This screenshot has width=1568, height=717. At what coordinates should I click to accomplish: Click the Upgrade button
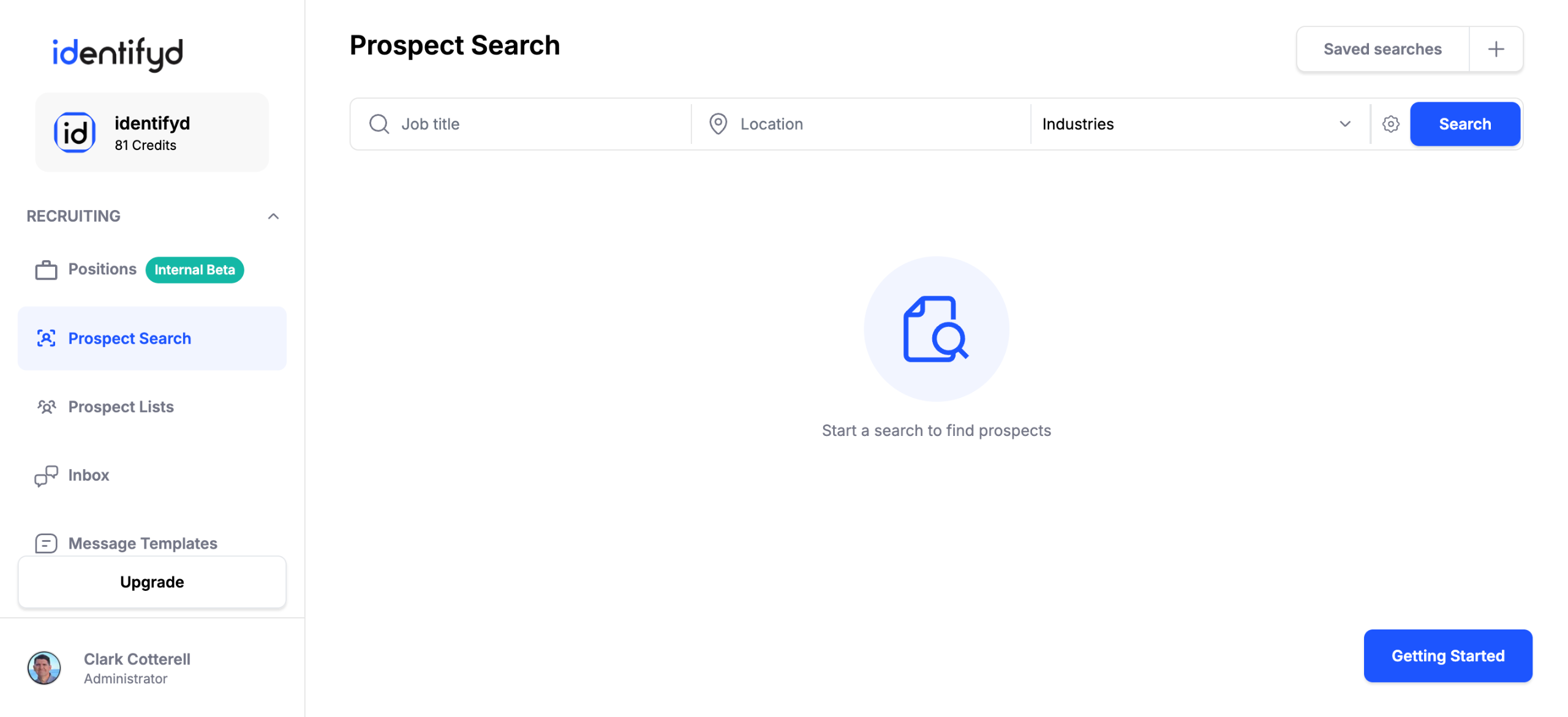tap(152, 582)
